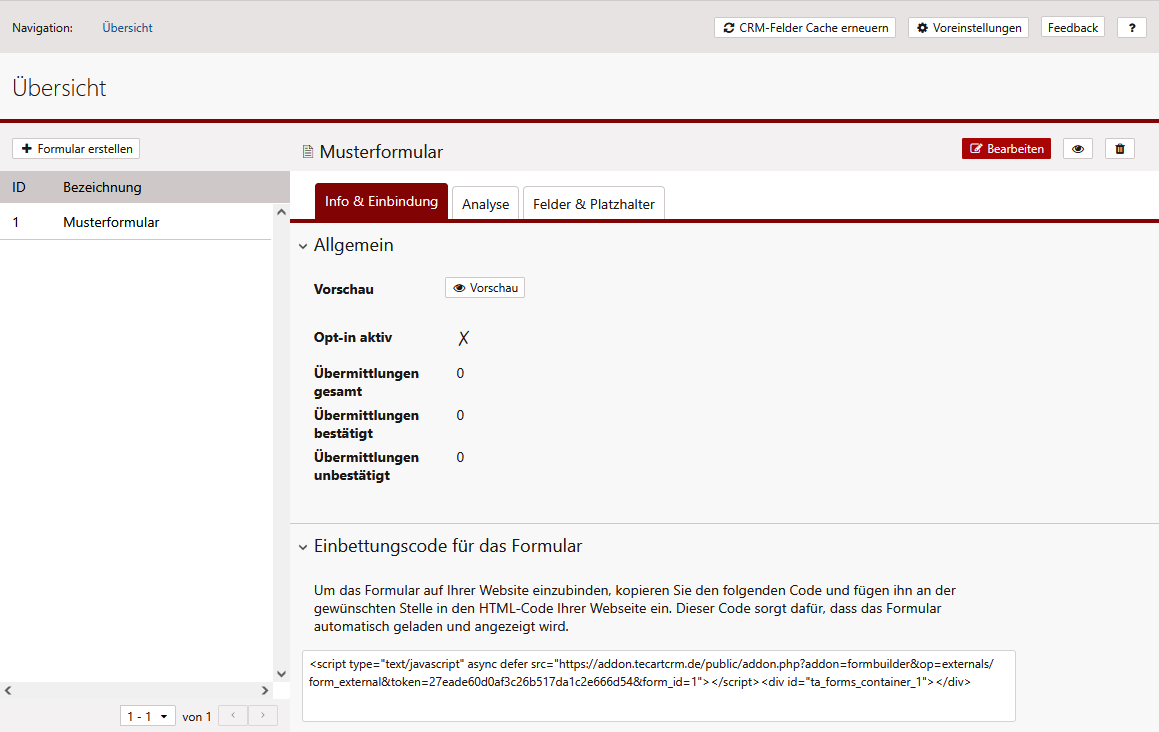The width and height of the screenshot is (1159, 732).
Task: Click the embed code text box
Action: tap(658, 685)
